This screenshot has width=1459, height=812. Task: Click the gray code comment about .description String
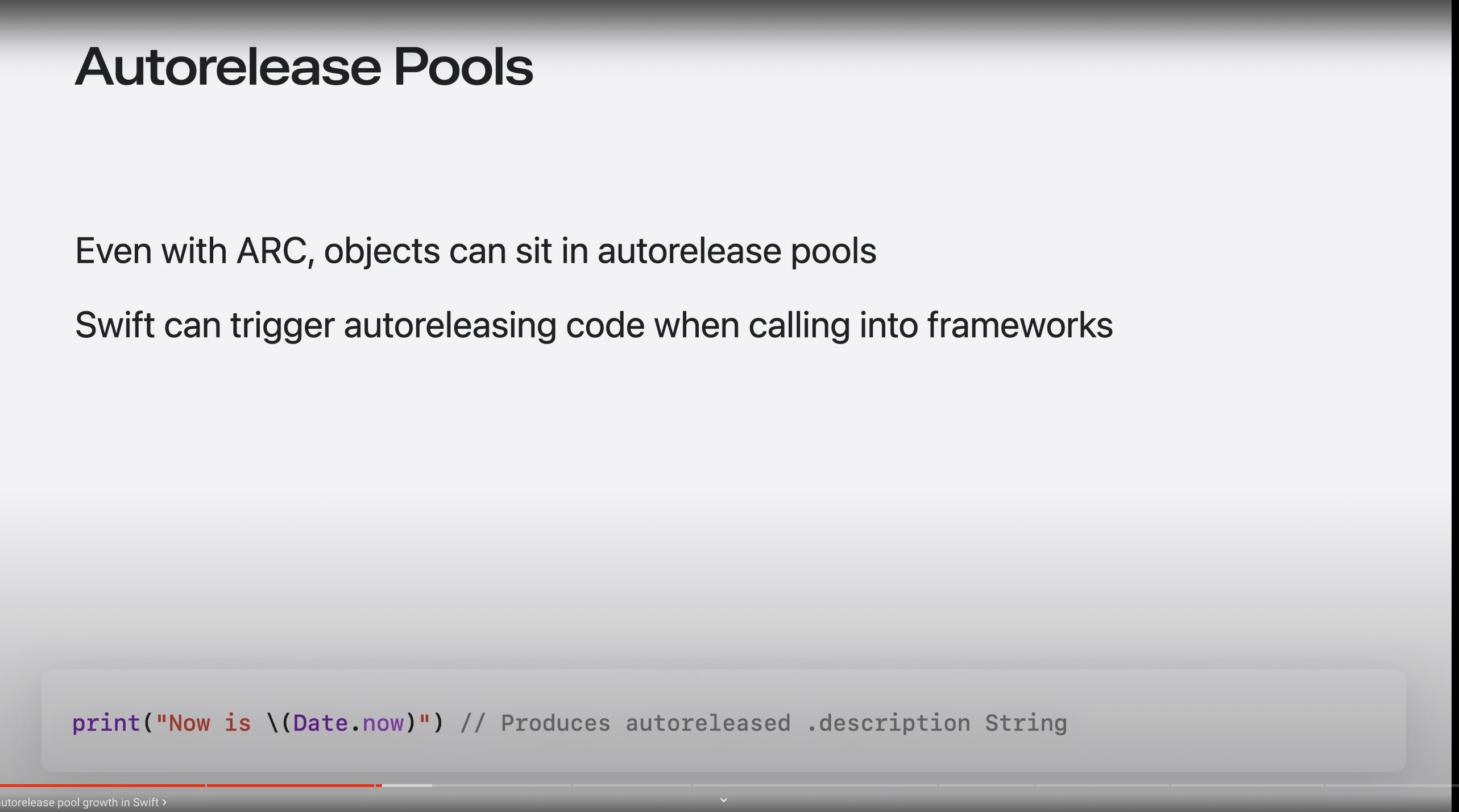pyautogui.click(x=763, y=723)
